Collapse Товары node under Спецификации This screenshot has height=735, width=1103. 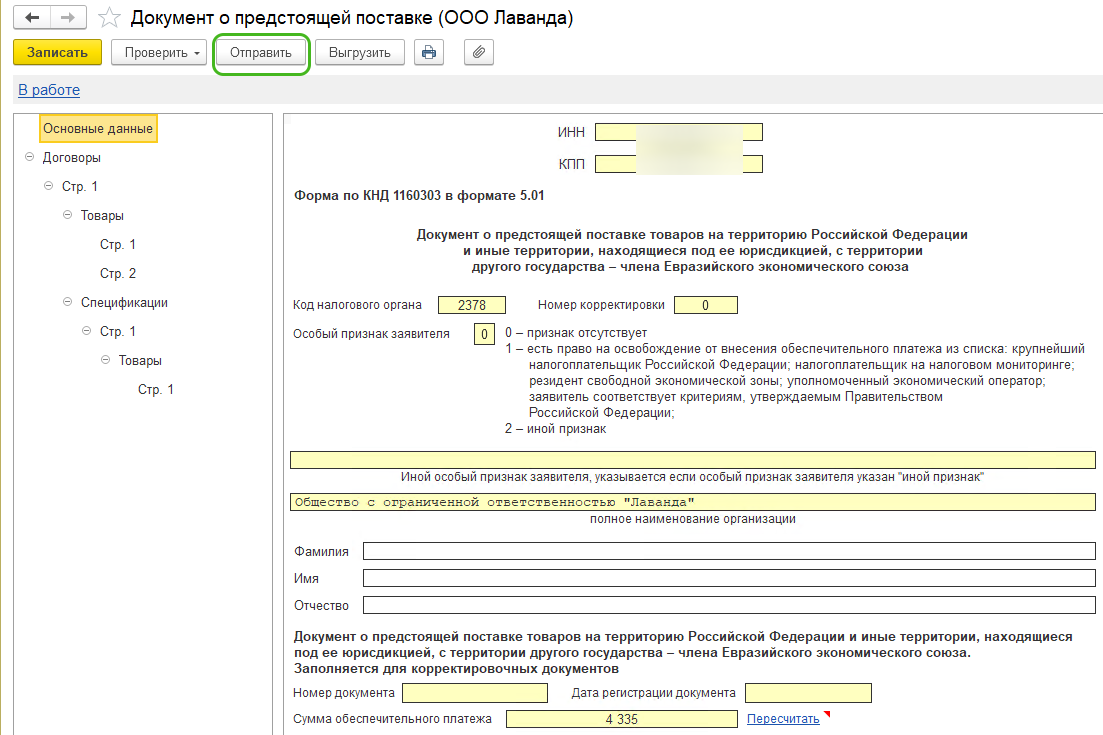[x=106, y=359]
